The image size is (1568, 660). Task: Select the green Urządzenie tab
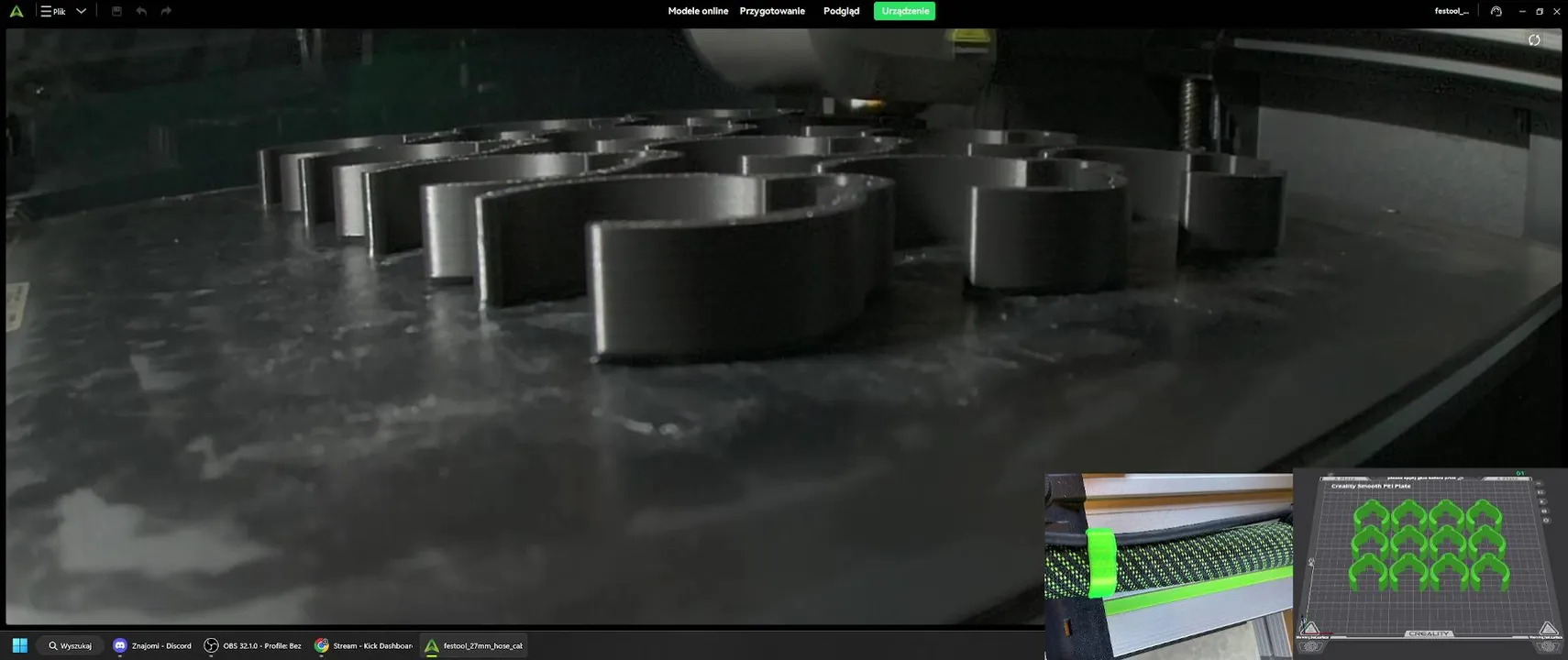point(904,11)
